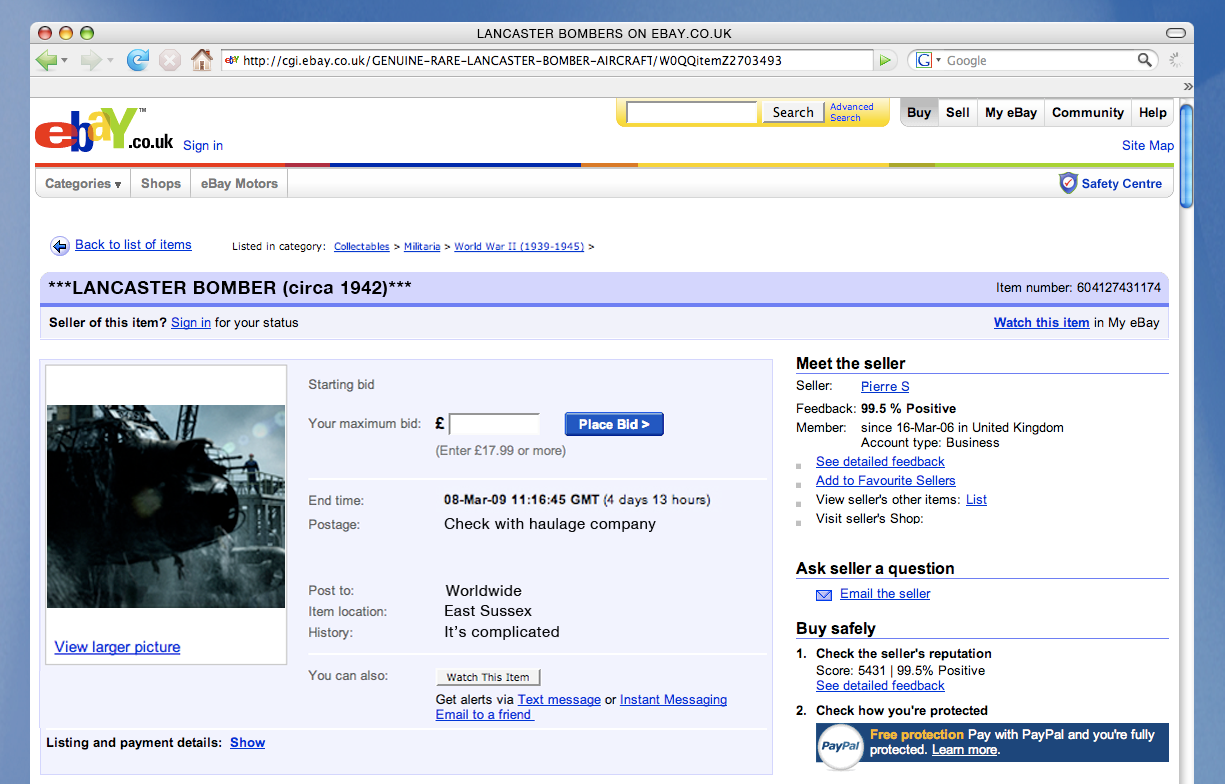Go to the Home page icon

[202, 60]
